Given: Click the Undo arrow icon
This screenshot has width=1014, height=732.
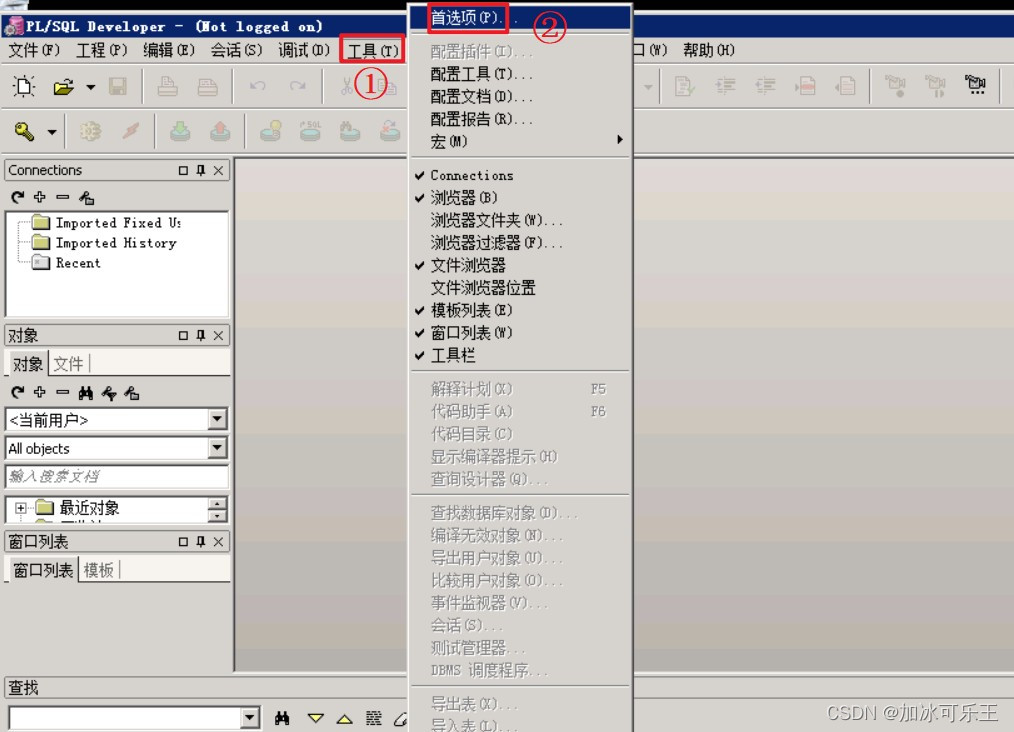Looking at the screenshot, I should point(257,86).
